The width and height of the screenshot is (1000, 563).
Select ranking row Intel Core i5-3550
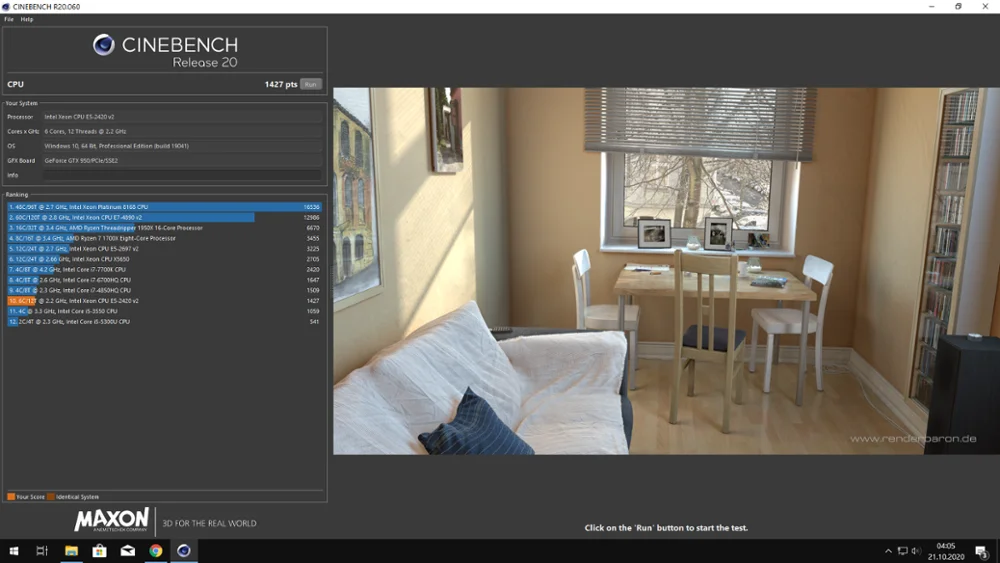(164, 311)
